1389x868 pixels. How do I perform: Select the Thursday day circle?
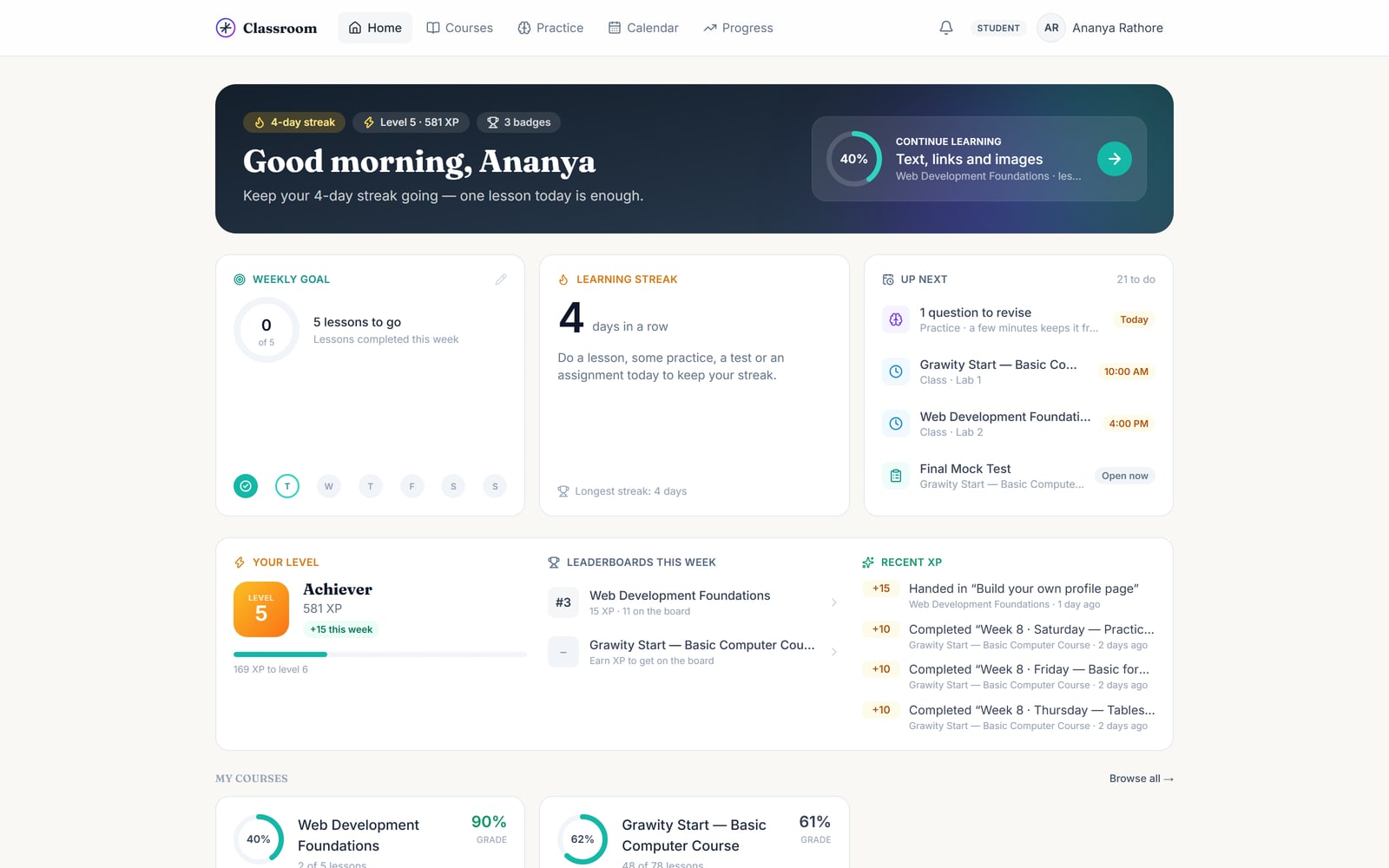(x=371, y=486)
